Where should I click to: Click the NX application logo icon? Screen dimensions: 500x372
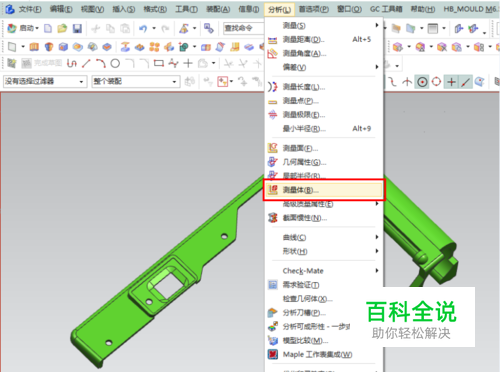click(10, 9)
